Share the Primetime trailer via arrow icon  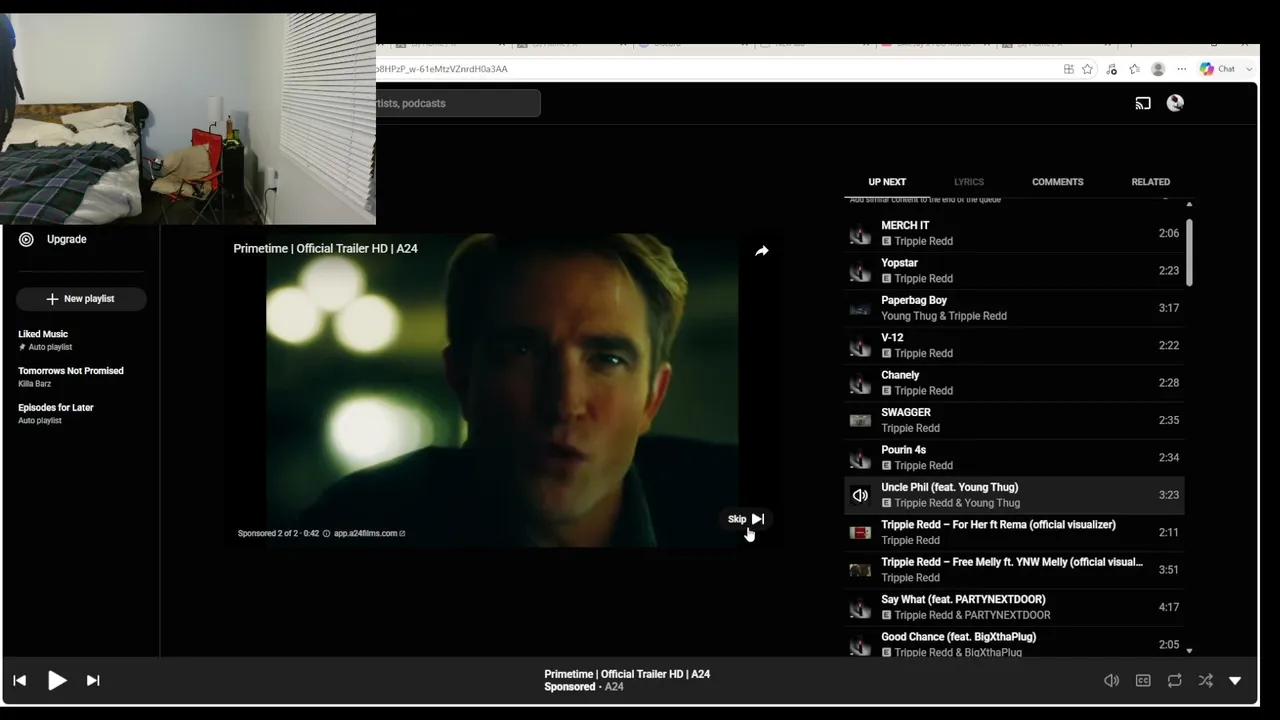[x=762, y=251]
